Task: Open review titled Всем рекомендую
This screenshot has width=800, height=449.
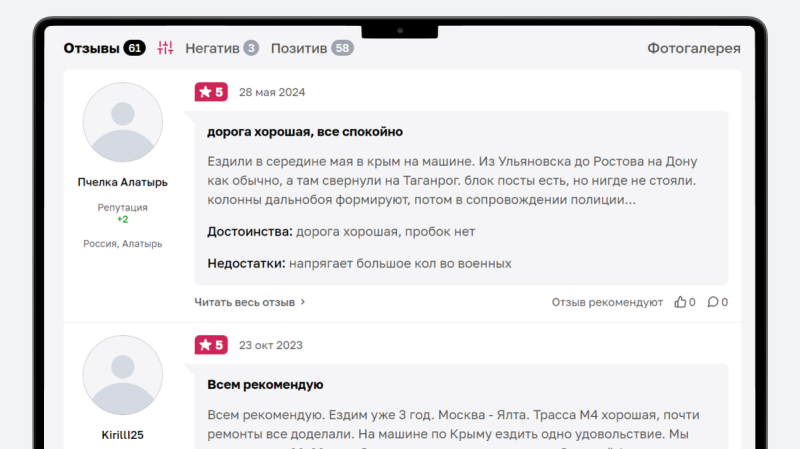Action: tap(265, 385)
